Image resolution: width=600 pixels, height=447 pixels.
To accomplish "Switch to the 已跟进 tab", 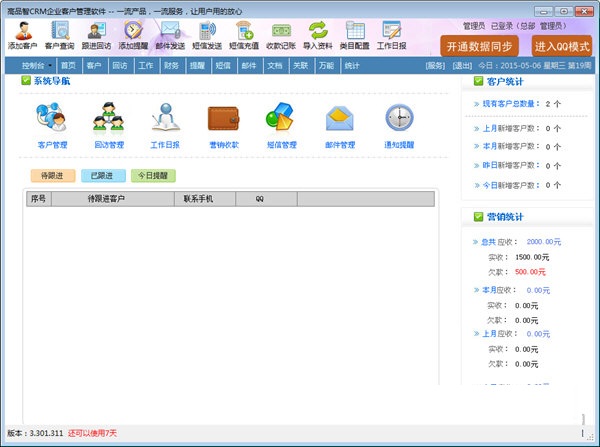I will tap(103, 176).
